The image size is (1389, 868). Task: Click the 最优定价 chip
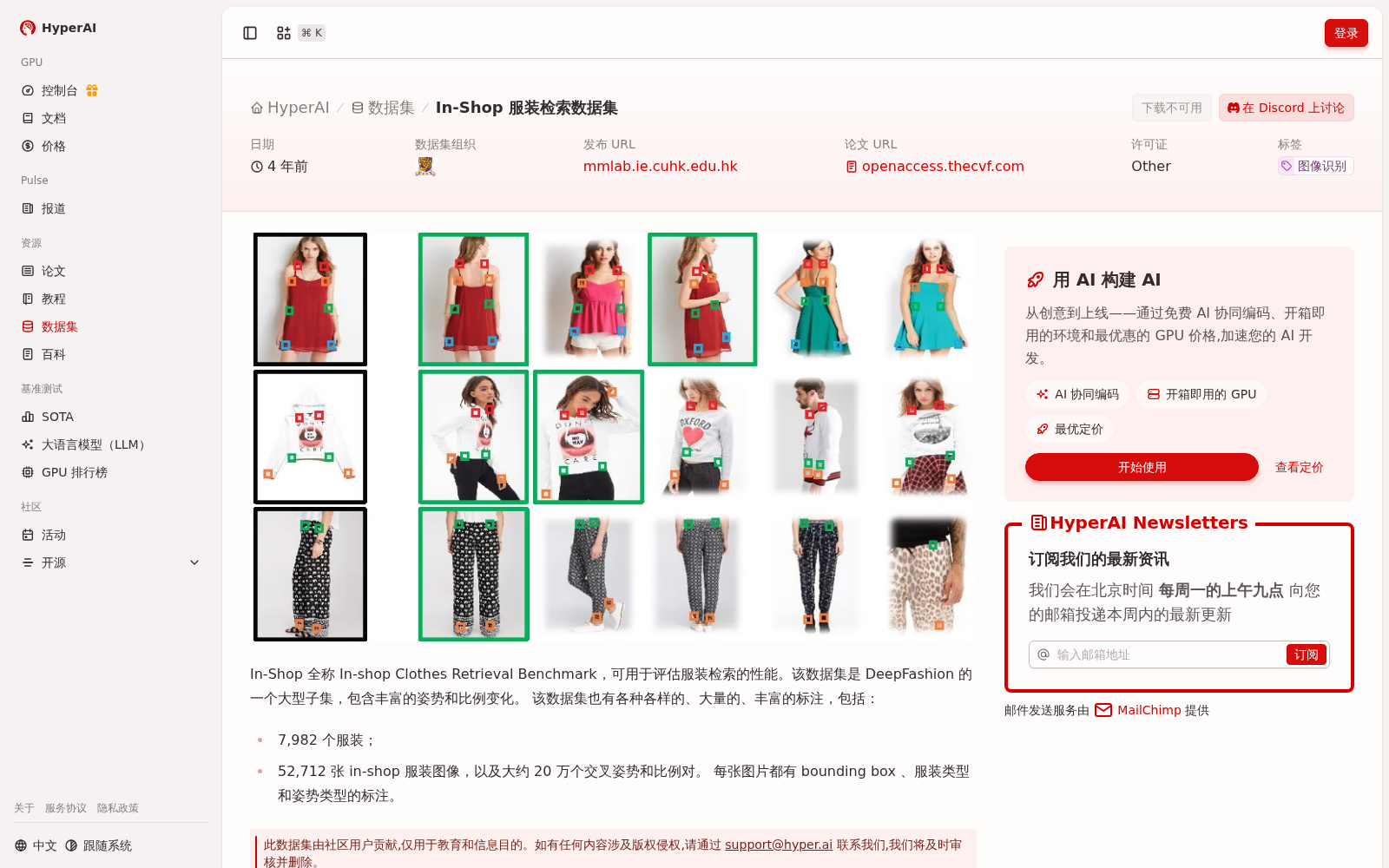click(1069, 429)
